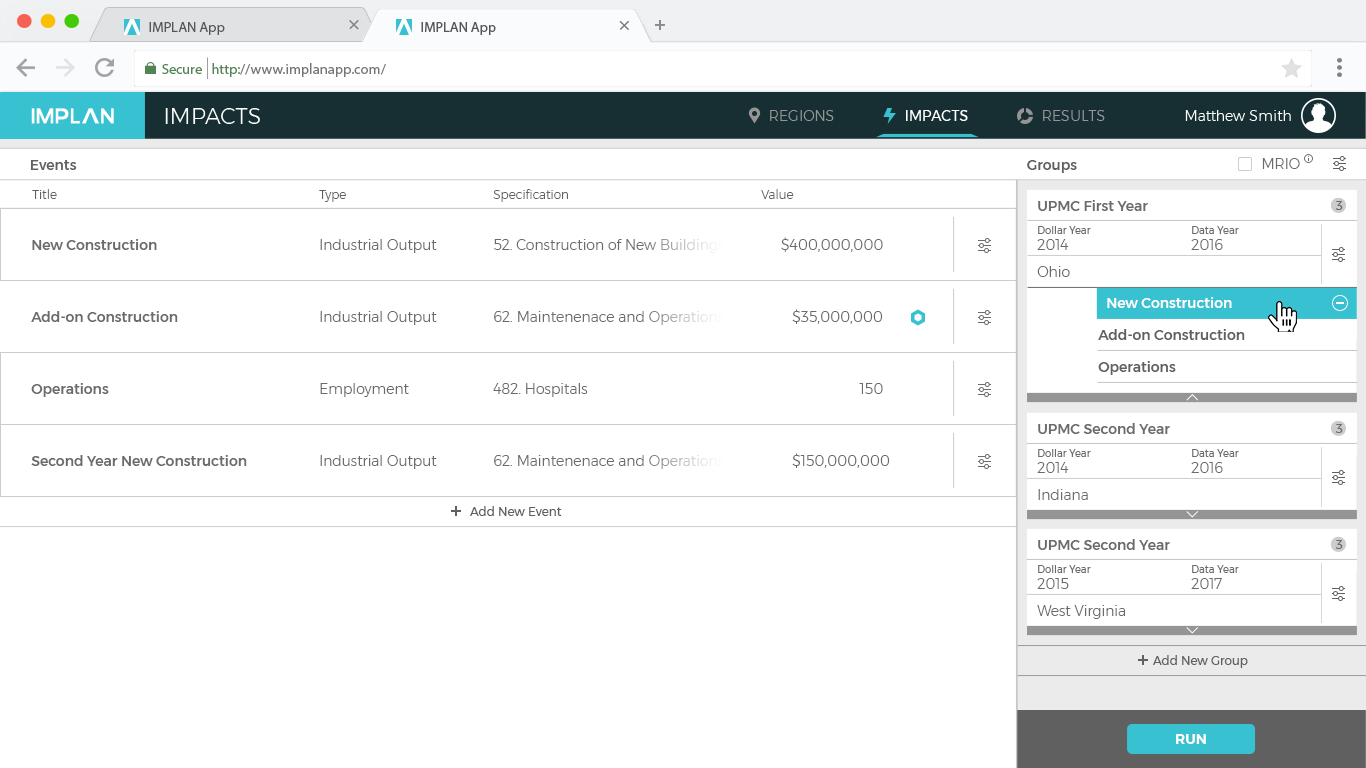This screenshot has height=768, width=1366.
Task: Open UPMC First Year group settings icon
Action: 1339,255
